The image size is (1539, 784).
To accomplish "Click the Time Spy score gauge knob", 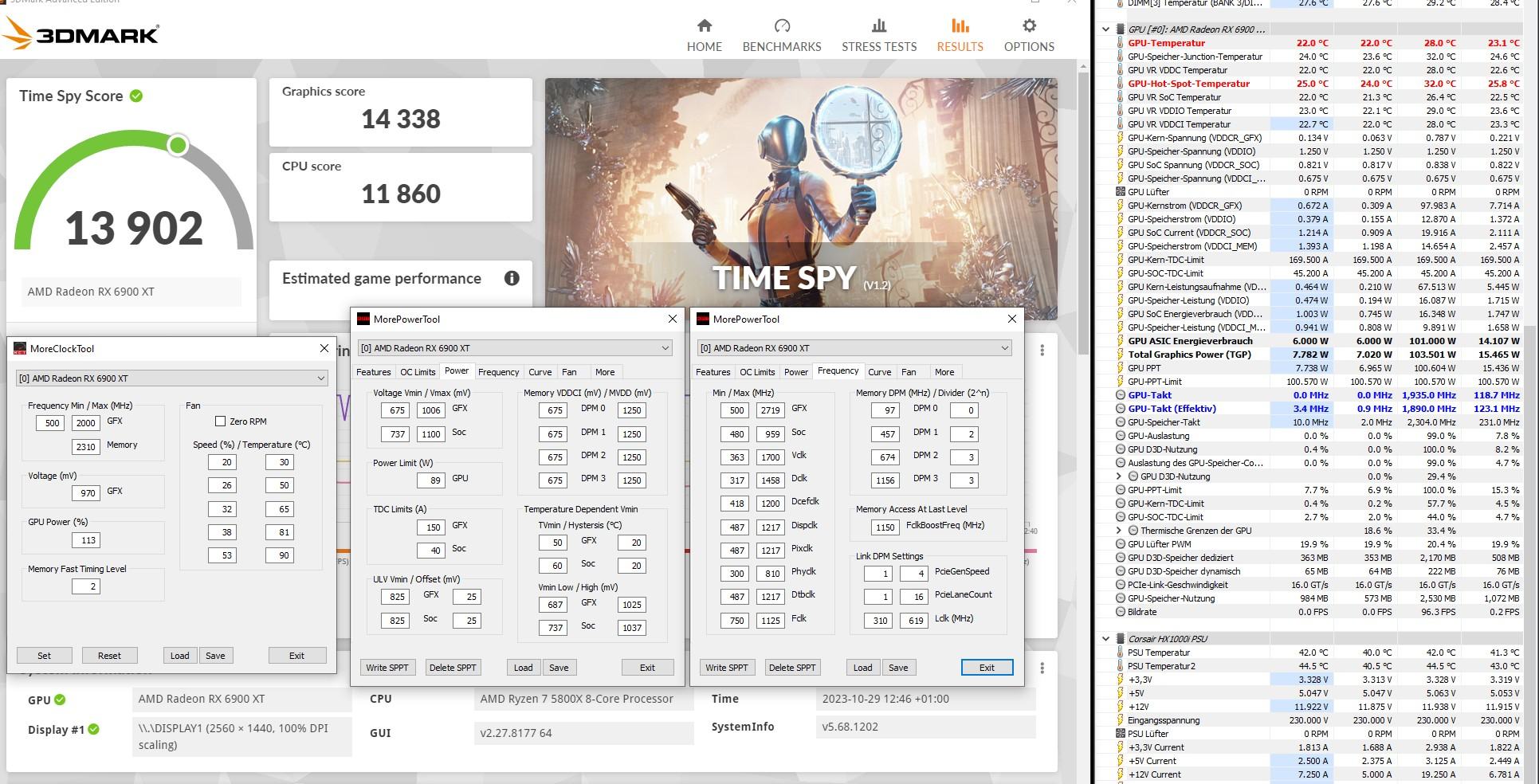I will click(x=178, y=145).
